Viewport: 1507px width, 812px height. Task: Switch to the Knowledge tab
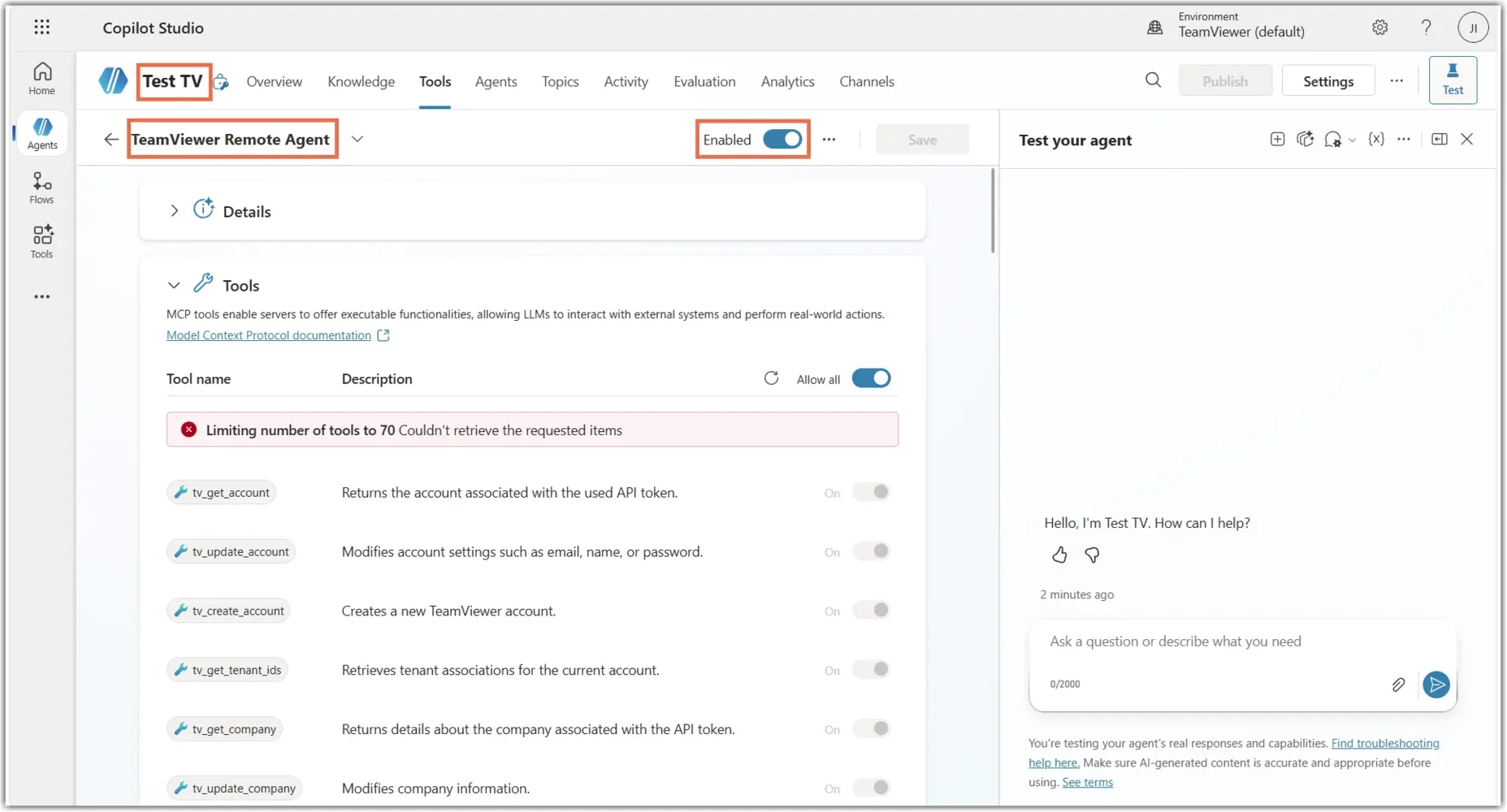coord(362,81)
